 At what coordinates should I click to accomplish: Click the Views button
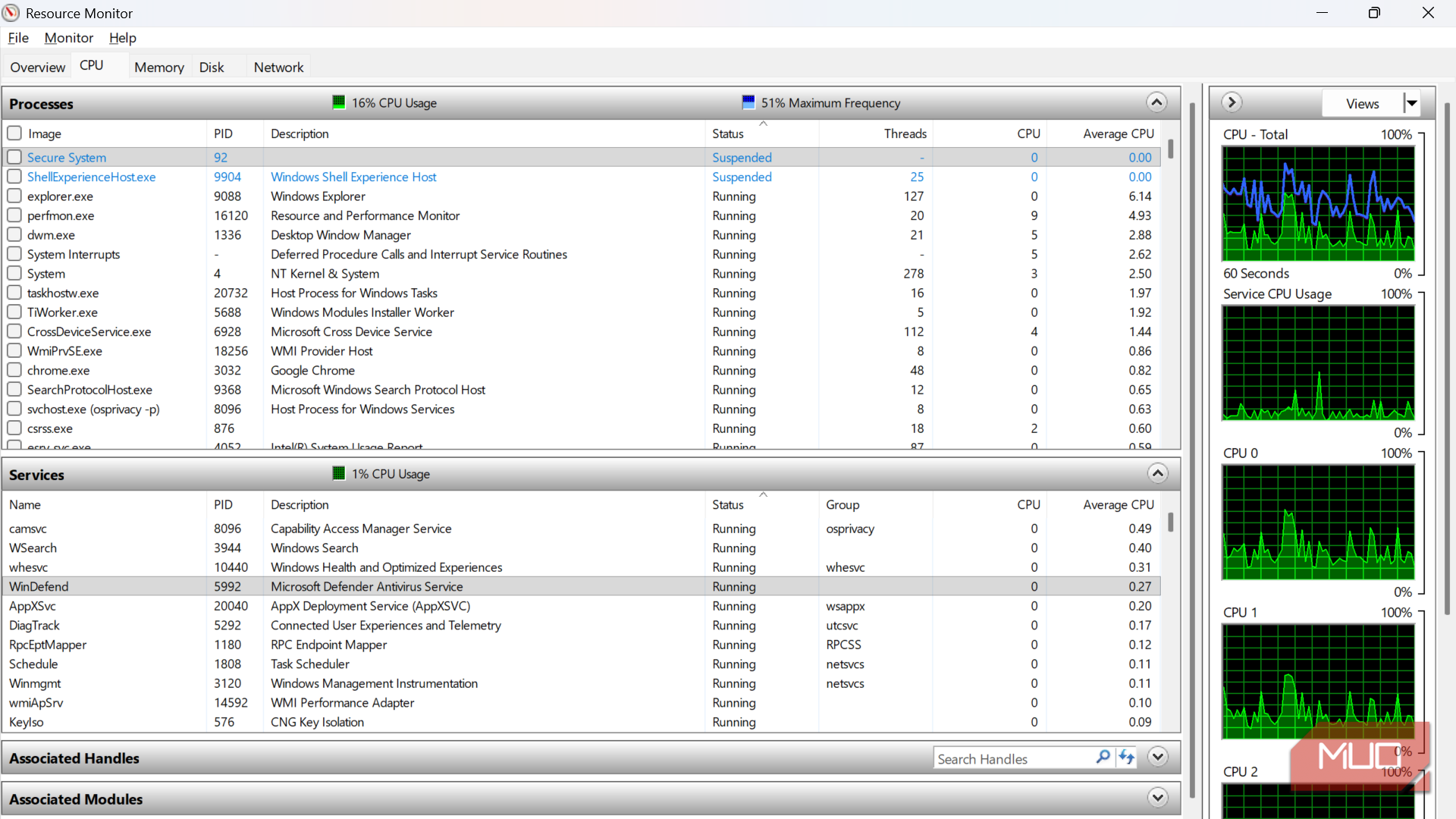click(1362, 103)
